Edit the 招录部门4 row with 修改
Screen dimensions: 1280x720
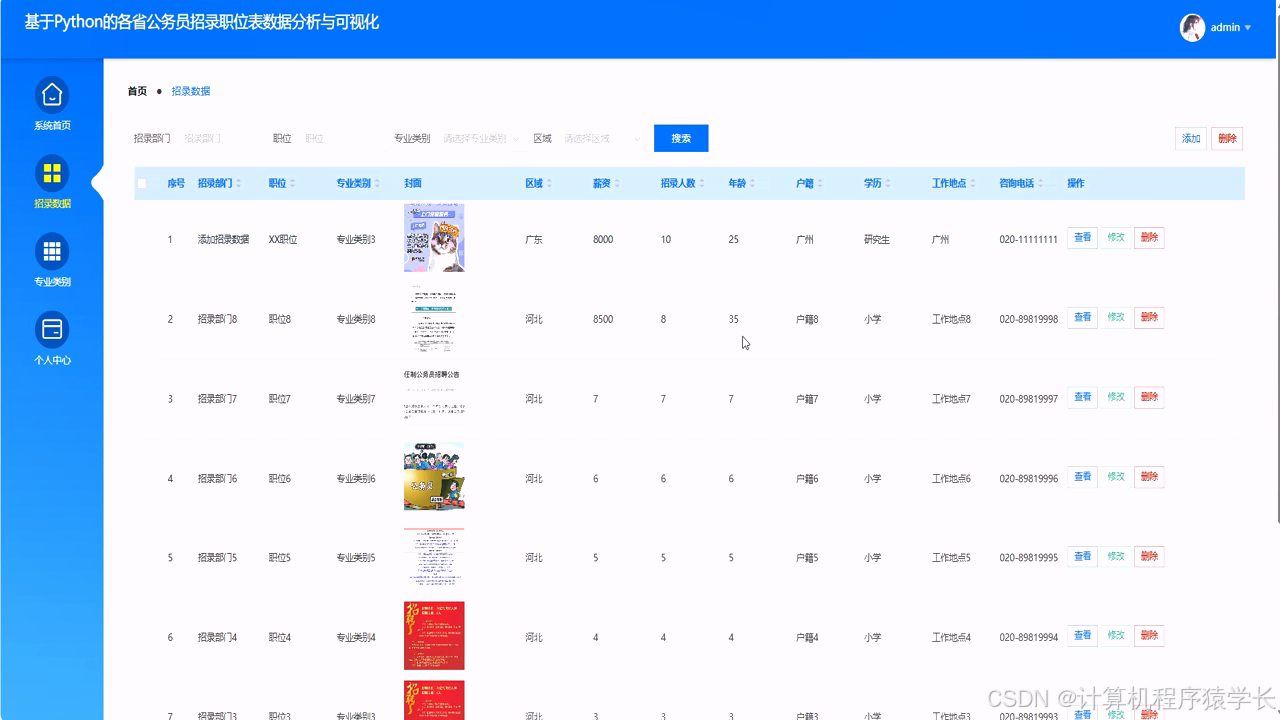1116,635
